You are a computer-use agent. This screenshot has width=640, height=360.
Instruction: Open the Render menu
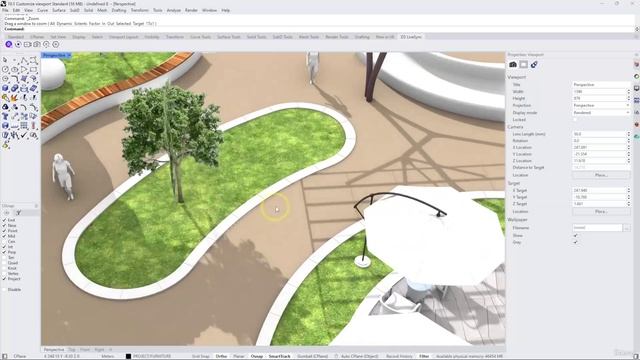coord(191,10)
